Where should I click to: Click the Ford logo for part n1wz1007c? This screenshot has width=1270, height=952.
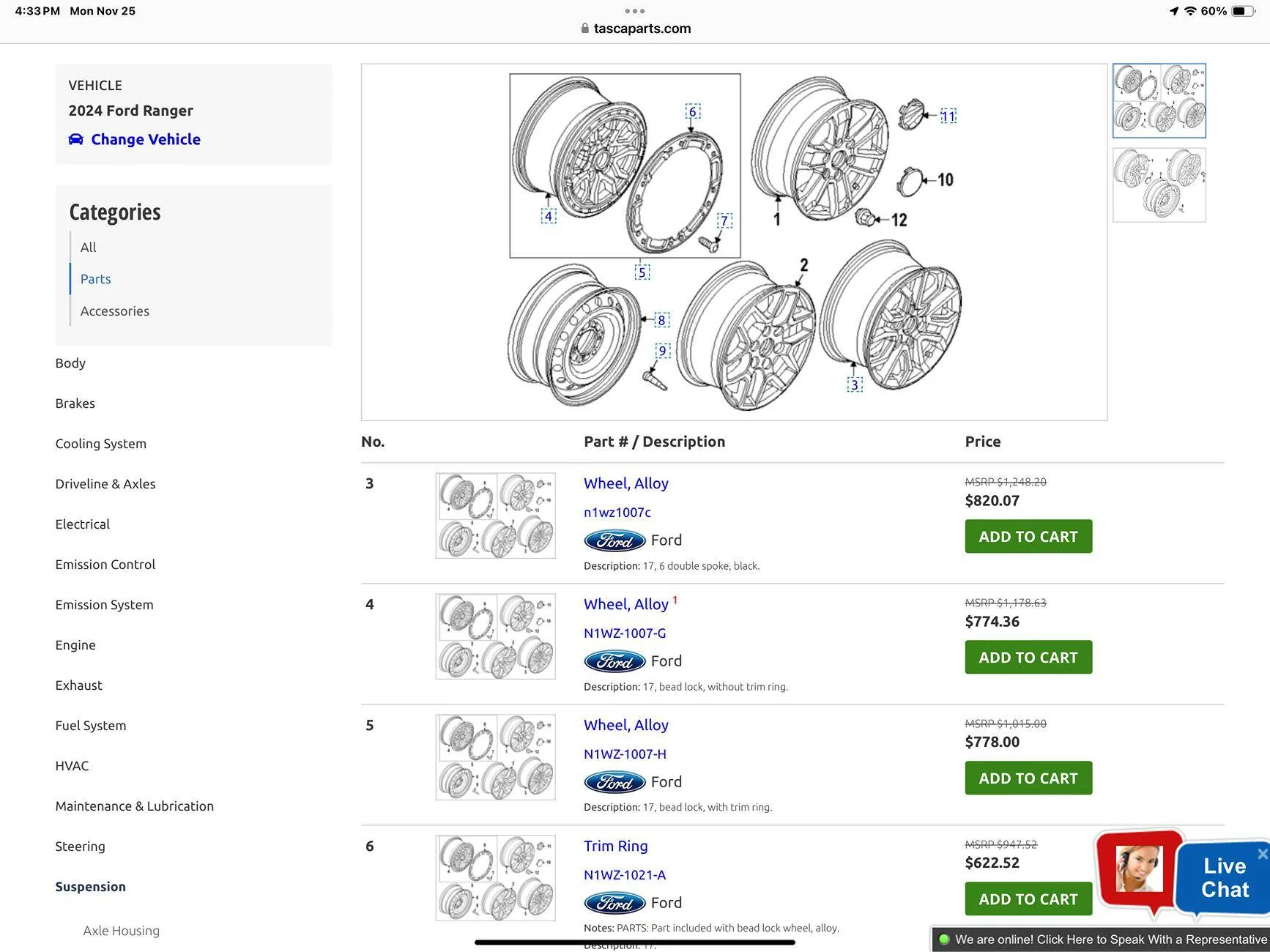614,540
